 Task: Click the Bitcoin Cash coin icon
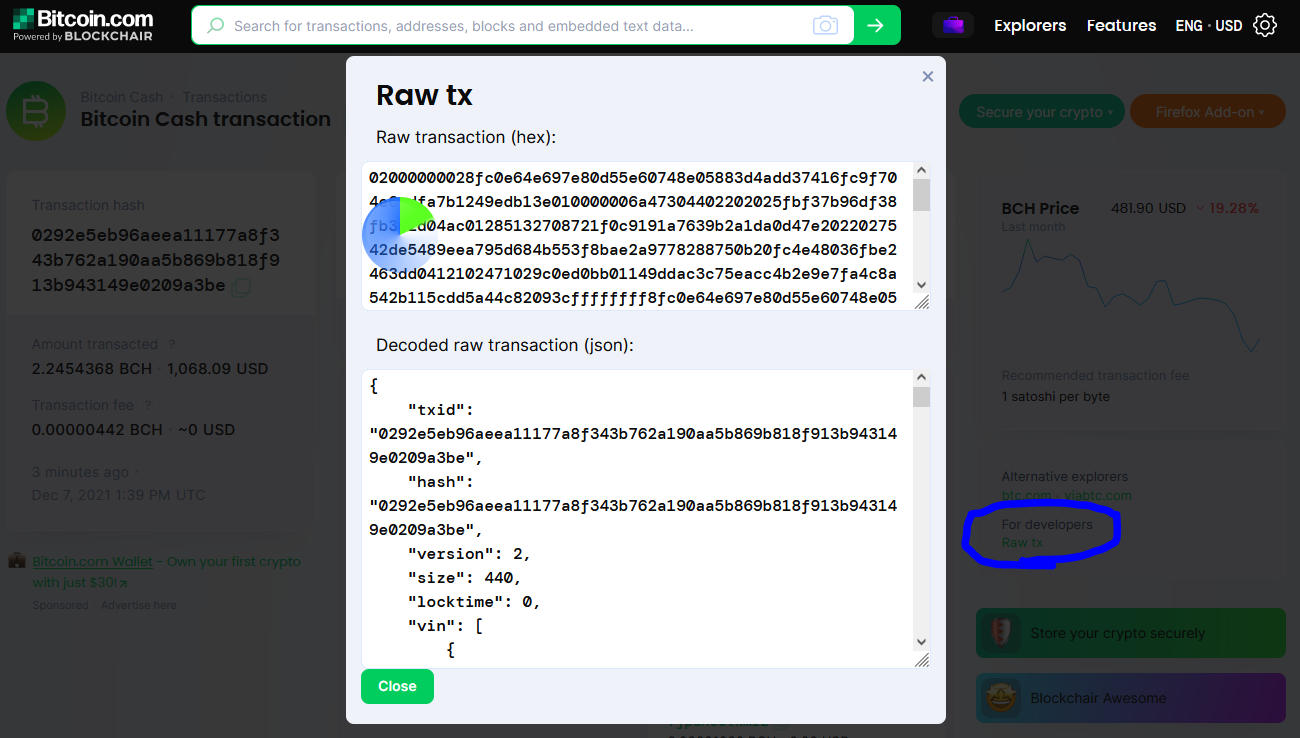click(x=36, y=111)
